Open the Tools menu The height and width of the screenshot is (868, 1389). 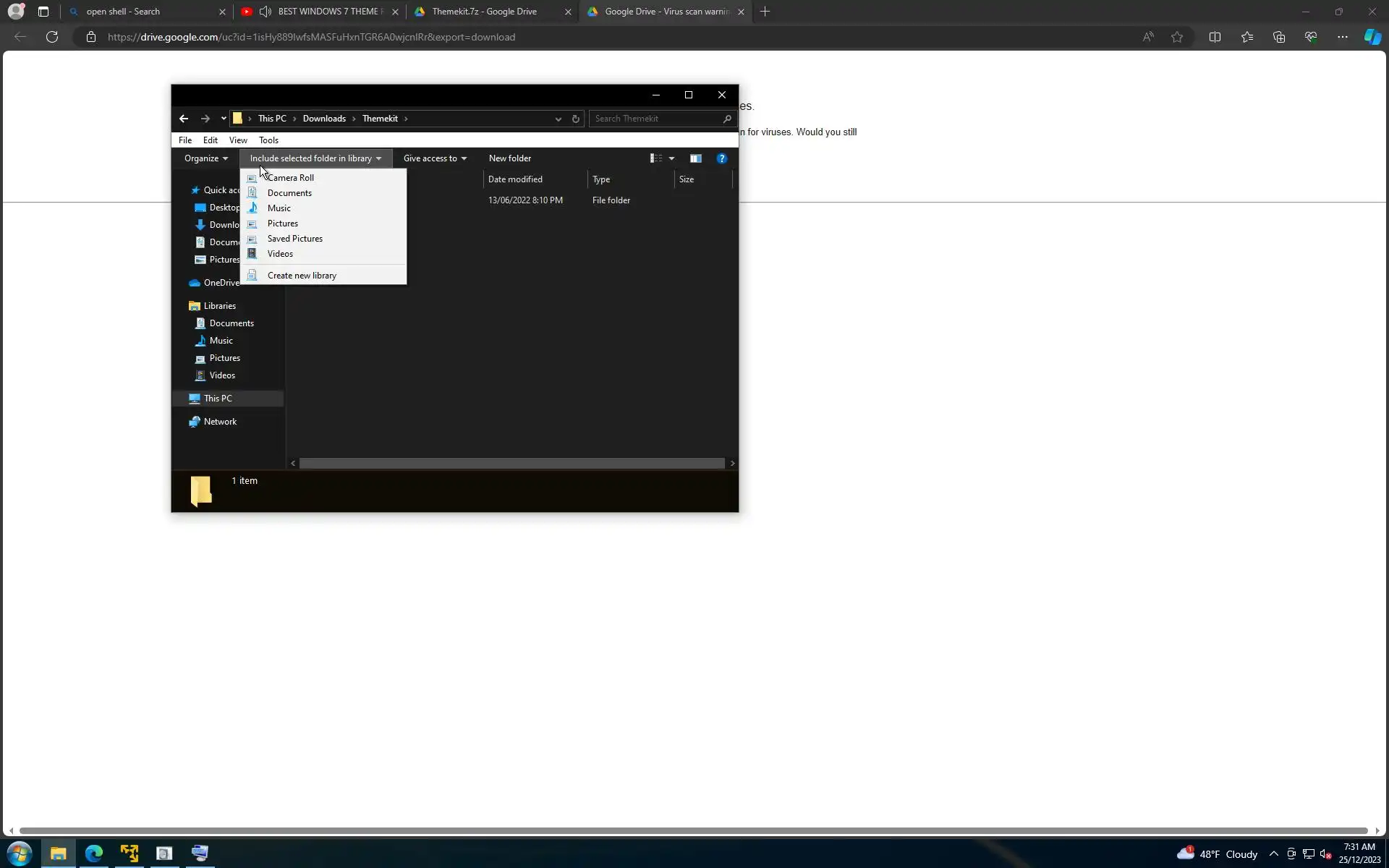click(268, 140)
